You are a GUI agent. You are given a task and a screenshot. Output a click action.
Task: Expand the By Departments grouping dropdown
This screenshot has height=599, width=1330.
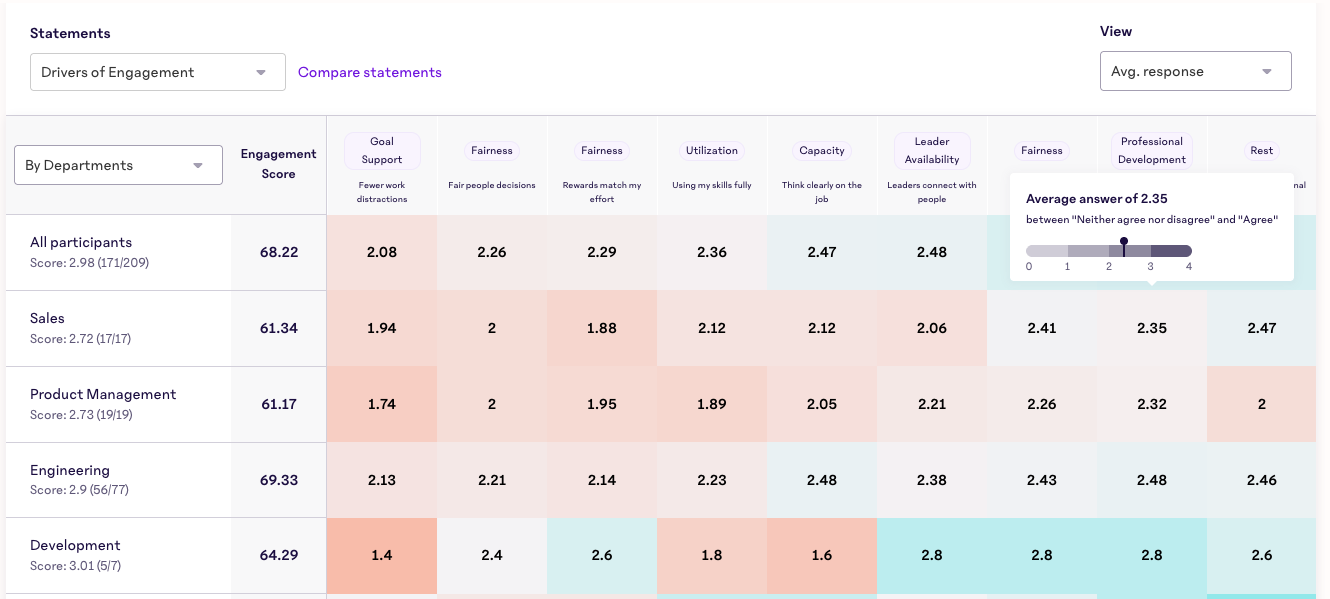(x=118, y=165)
